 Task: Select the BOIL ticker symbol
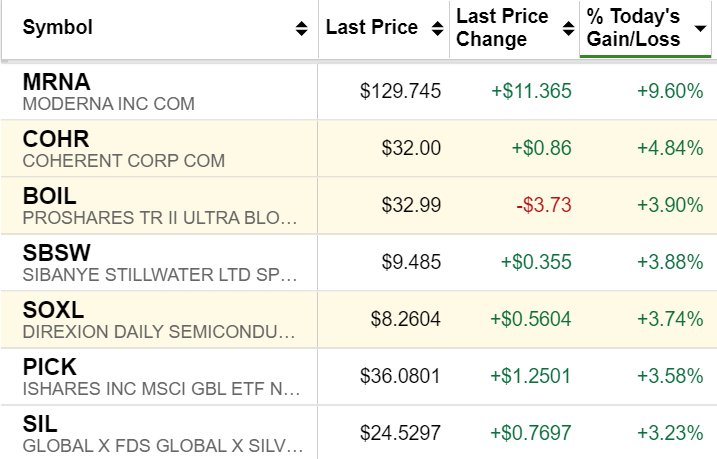pos(48,196)
